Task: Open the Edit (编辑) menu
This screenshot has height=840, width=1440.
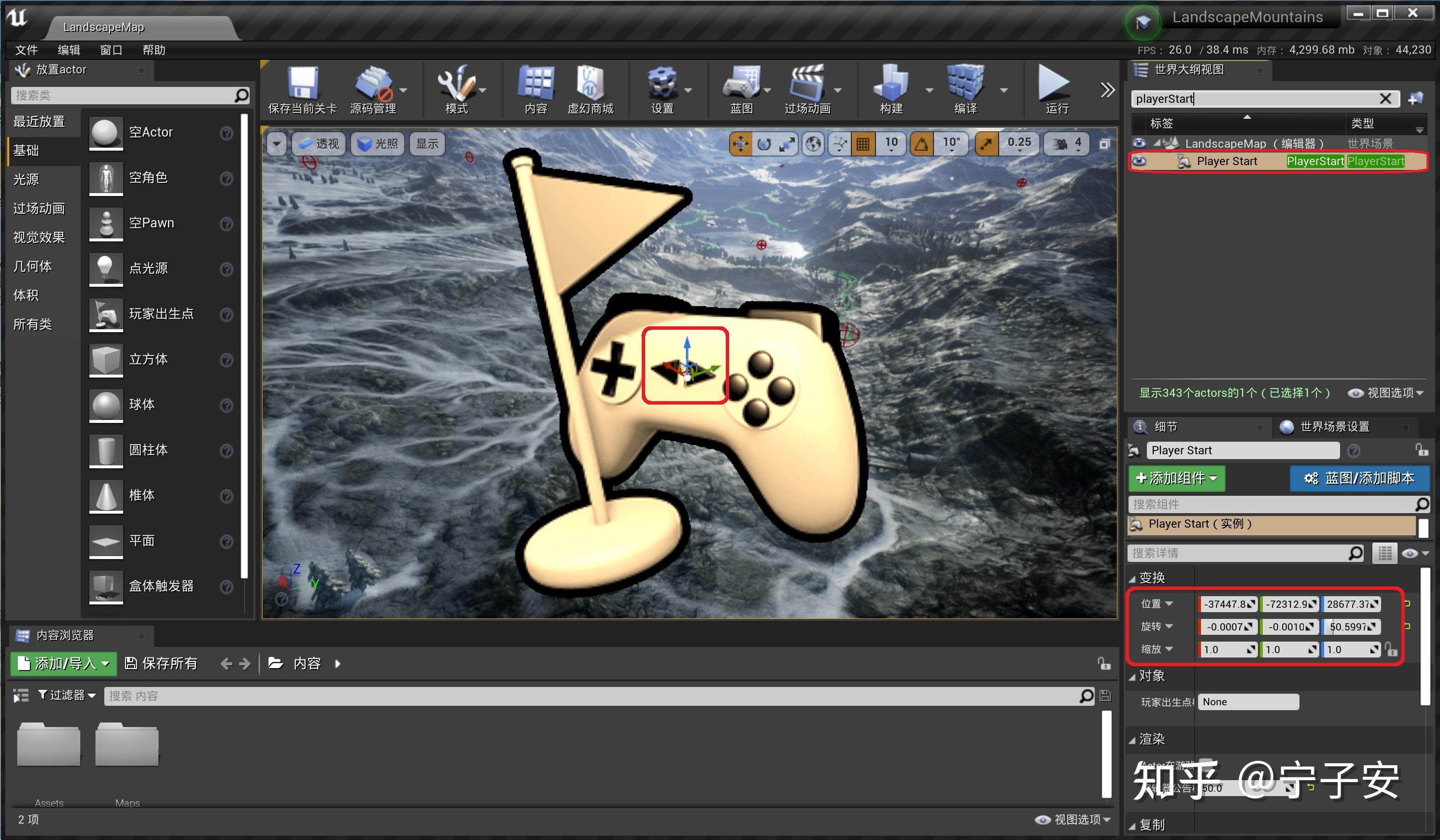Action: click(x=69, y=50)
